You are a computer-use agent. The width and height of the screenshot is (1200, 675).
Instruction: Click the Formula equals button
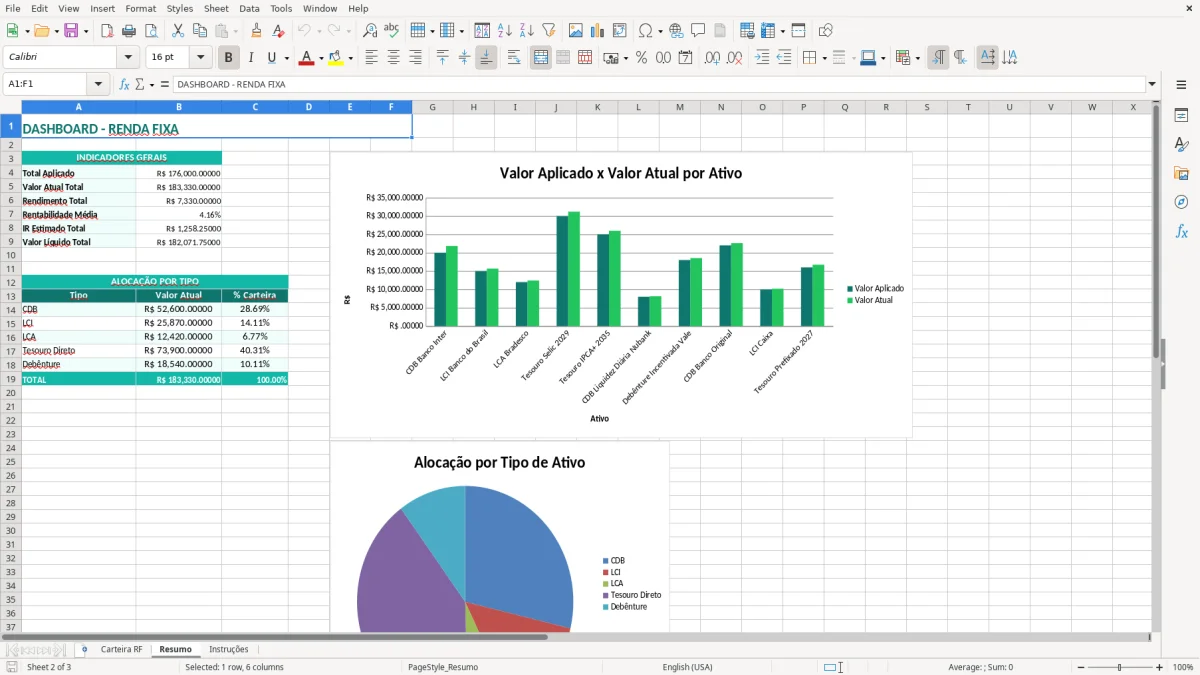point(165,84)
